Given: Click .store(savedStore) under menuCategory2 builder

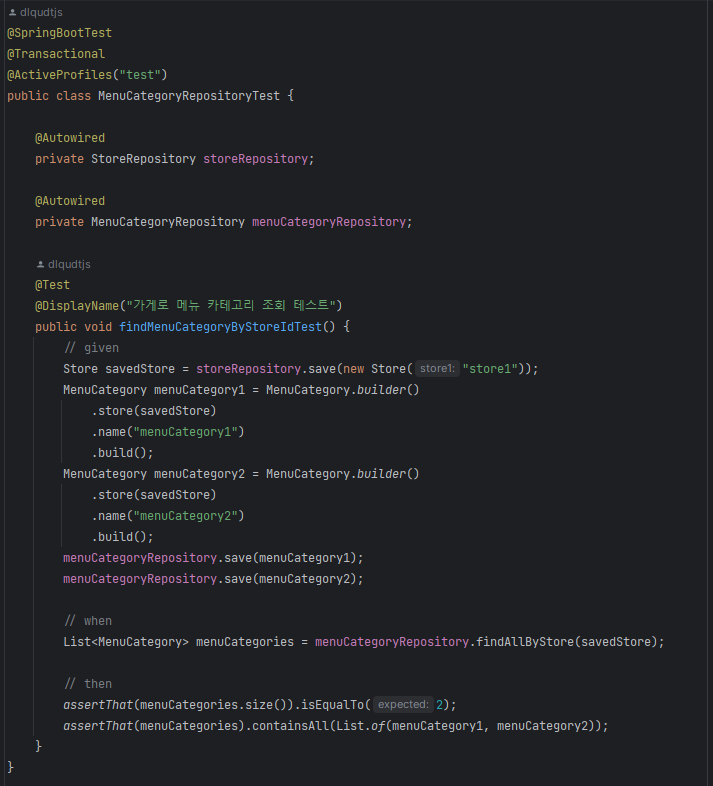Looking at the screenshot, I should (x=154, y=495).
